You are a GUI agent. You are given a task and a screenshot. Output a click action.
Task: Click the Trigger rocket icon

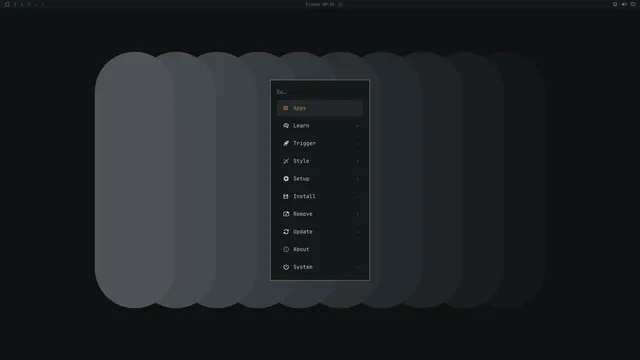286,143
